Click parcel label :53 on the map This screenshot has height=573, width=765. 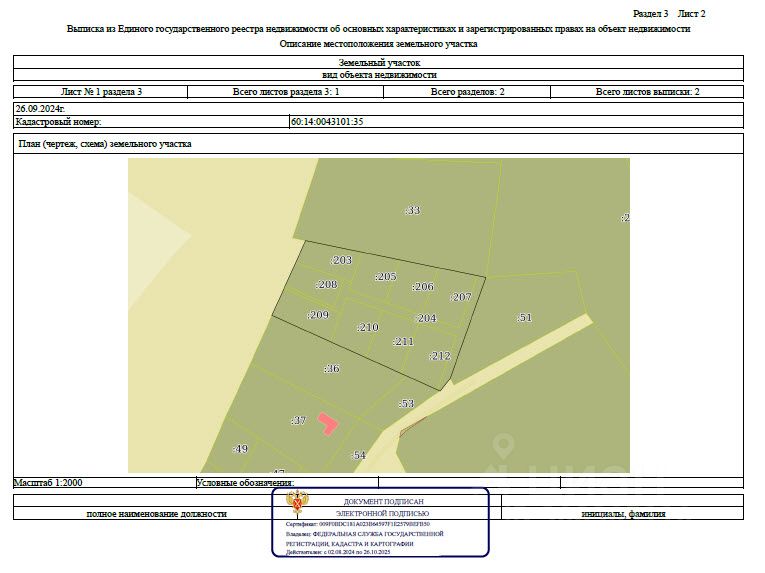tap(406, 404)
